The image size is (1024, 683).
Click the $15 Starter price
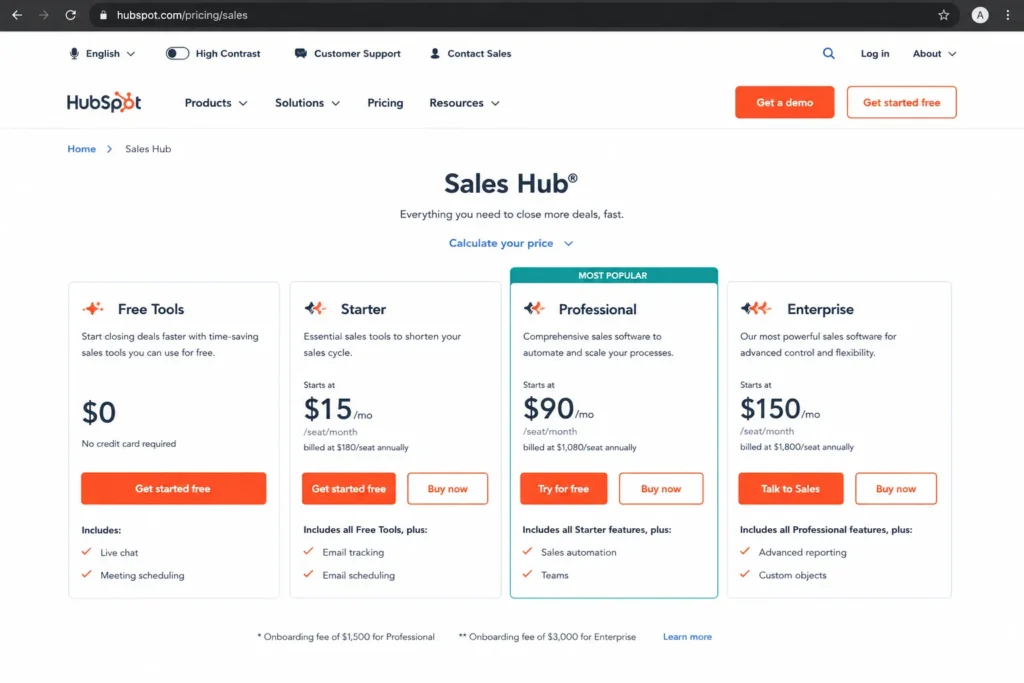[x=328, y=409]
